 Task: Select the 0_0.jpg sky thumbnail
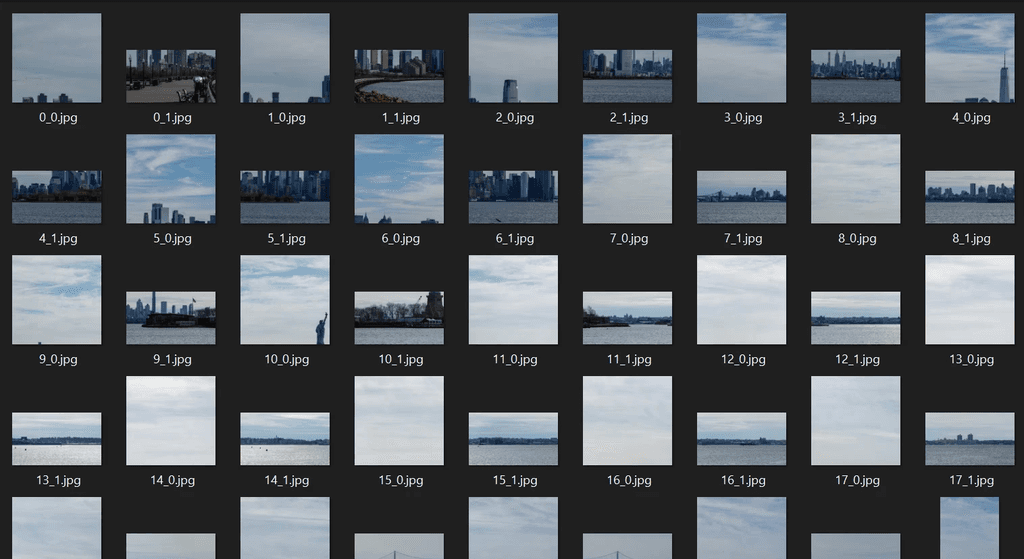tap(57, 58)
